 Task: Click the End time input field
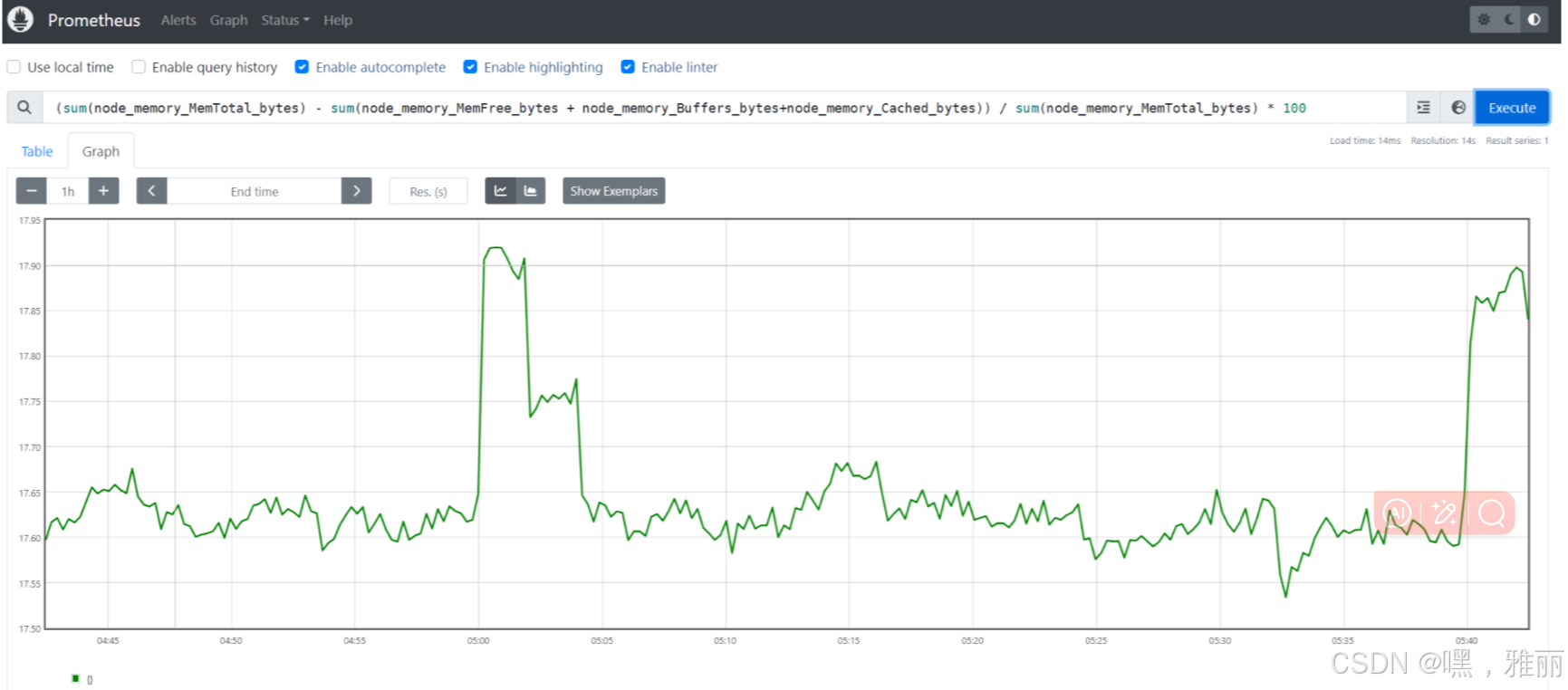coord(255,191)
